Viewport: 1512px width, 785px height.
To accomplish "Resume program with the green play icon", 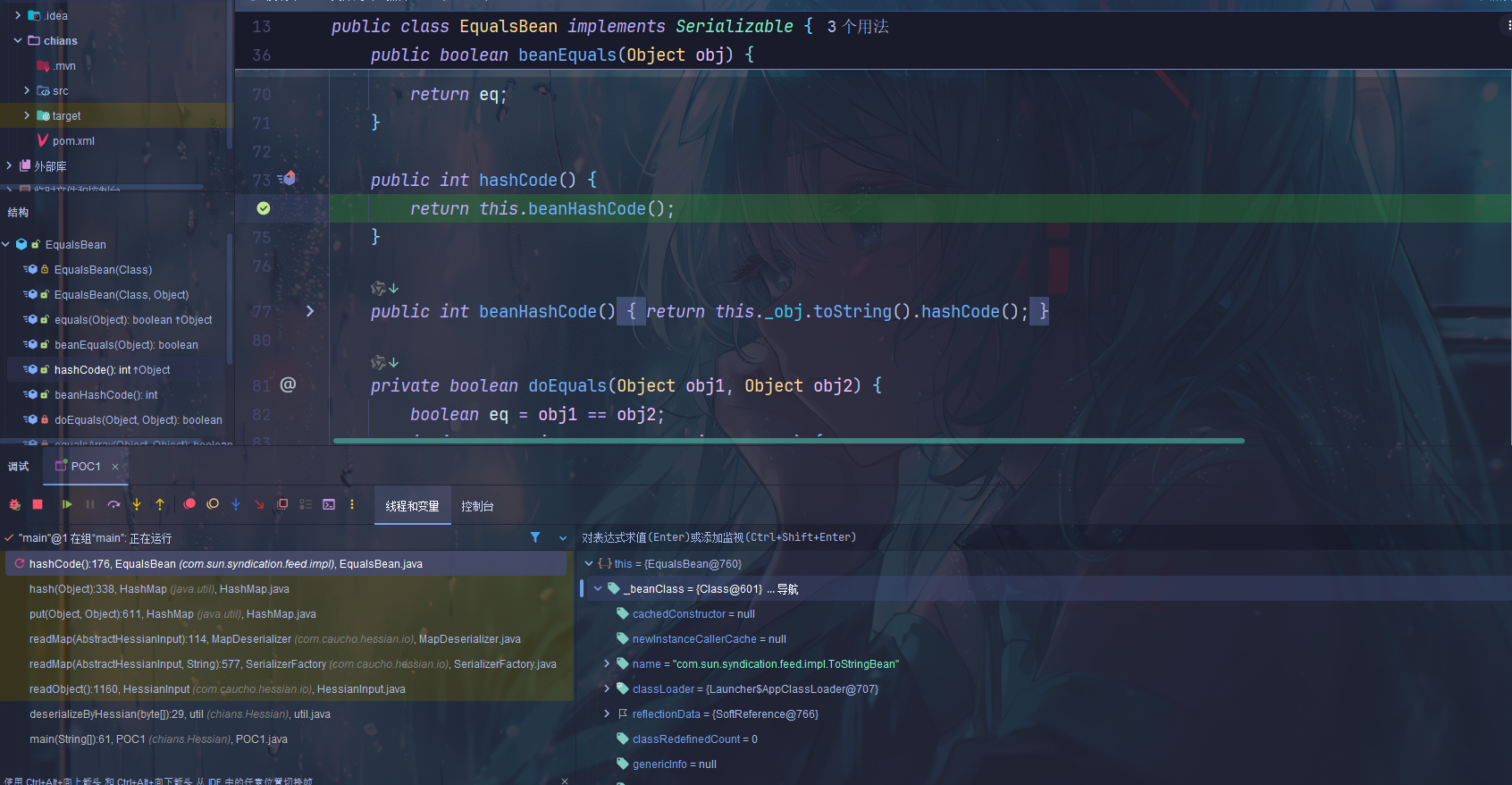I will coord(67,505).
